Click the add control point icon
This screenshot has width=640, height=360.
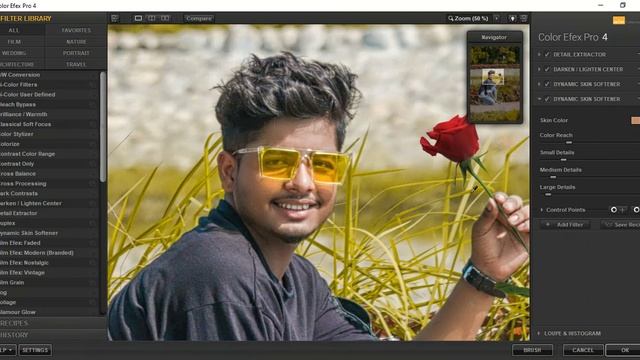pos(618,210)
